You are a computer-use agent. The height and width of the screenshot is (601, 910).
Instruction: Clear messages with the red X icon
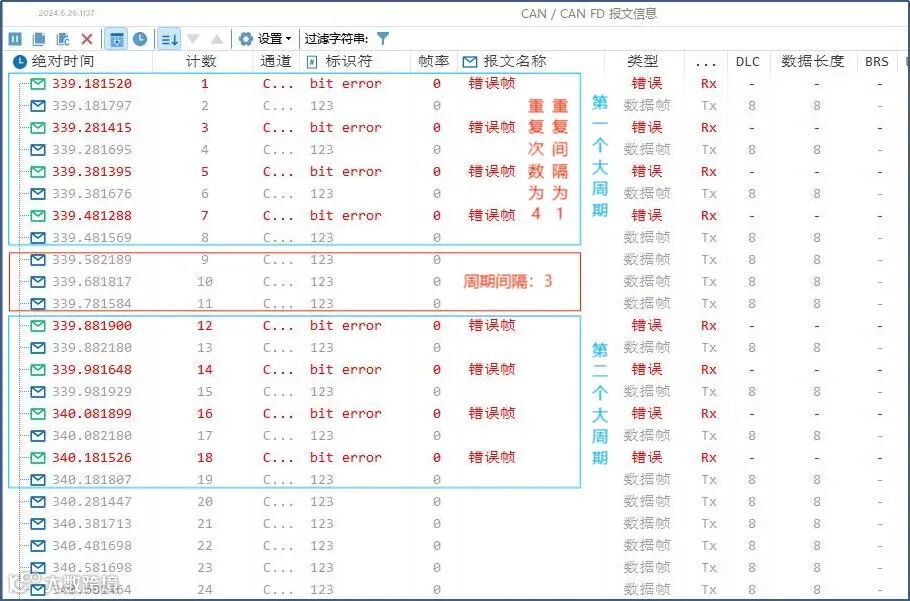point(87,39)
